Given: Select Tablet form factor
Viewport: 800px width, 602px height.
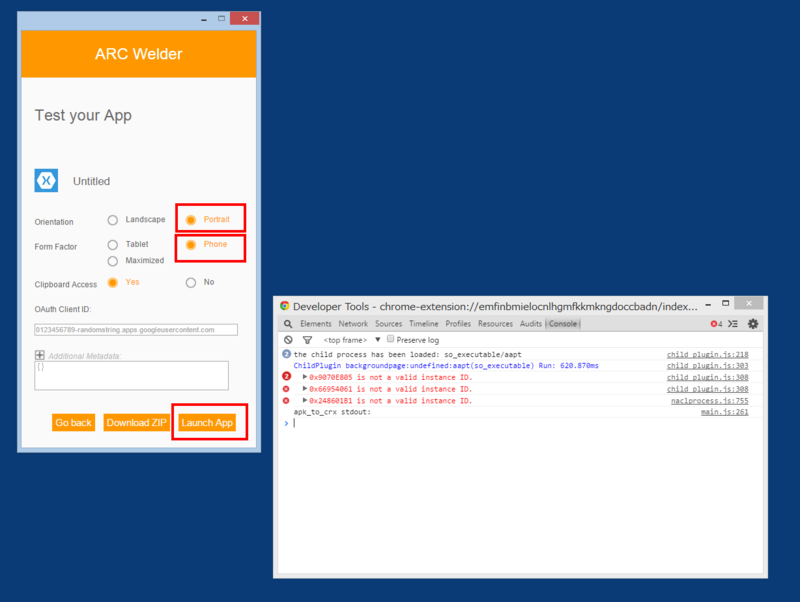Looking at the screenshot, I should point(113,245).
